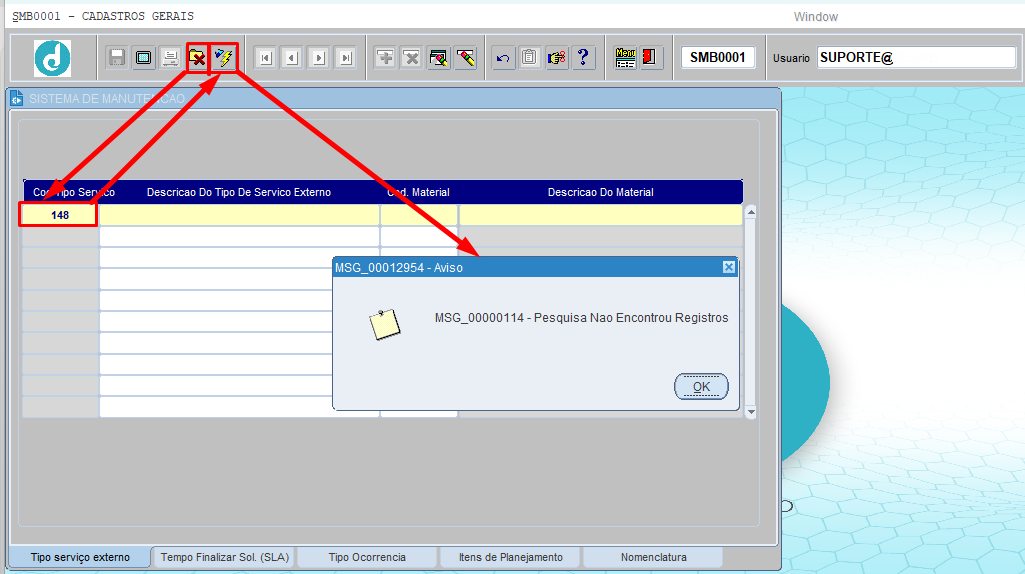Click the undo arrow icon
The width and height of the screenshot is (1025, 574).
[503, 58]
